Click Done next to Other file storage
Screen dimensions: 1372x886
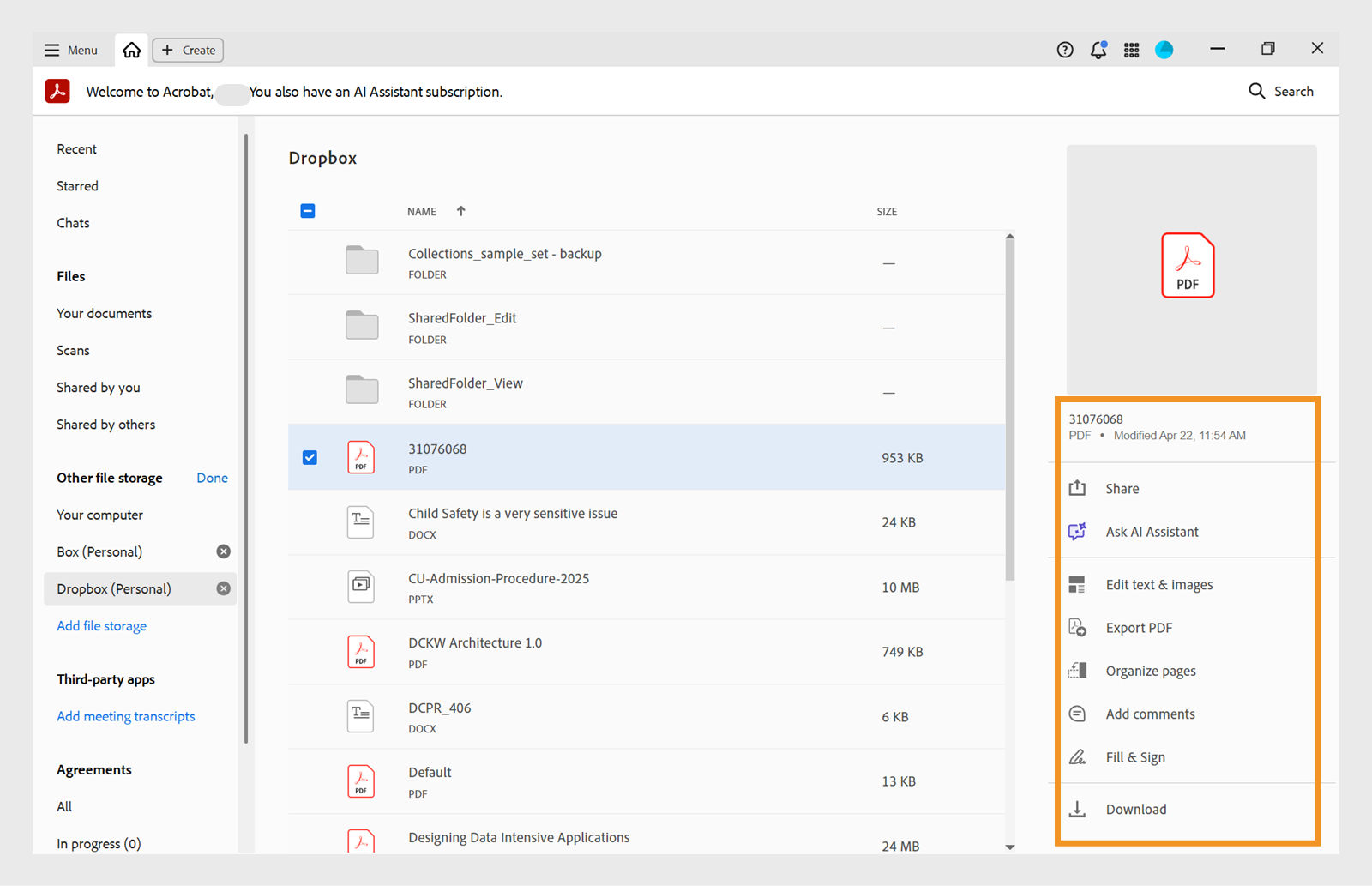click(x=212, y=478)
